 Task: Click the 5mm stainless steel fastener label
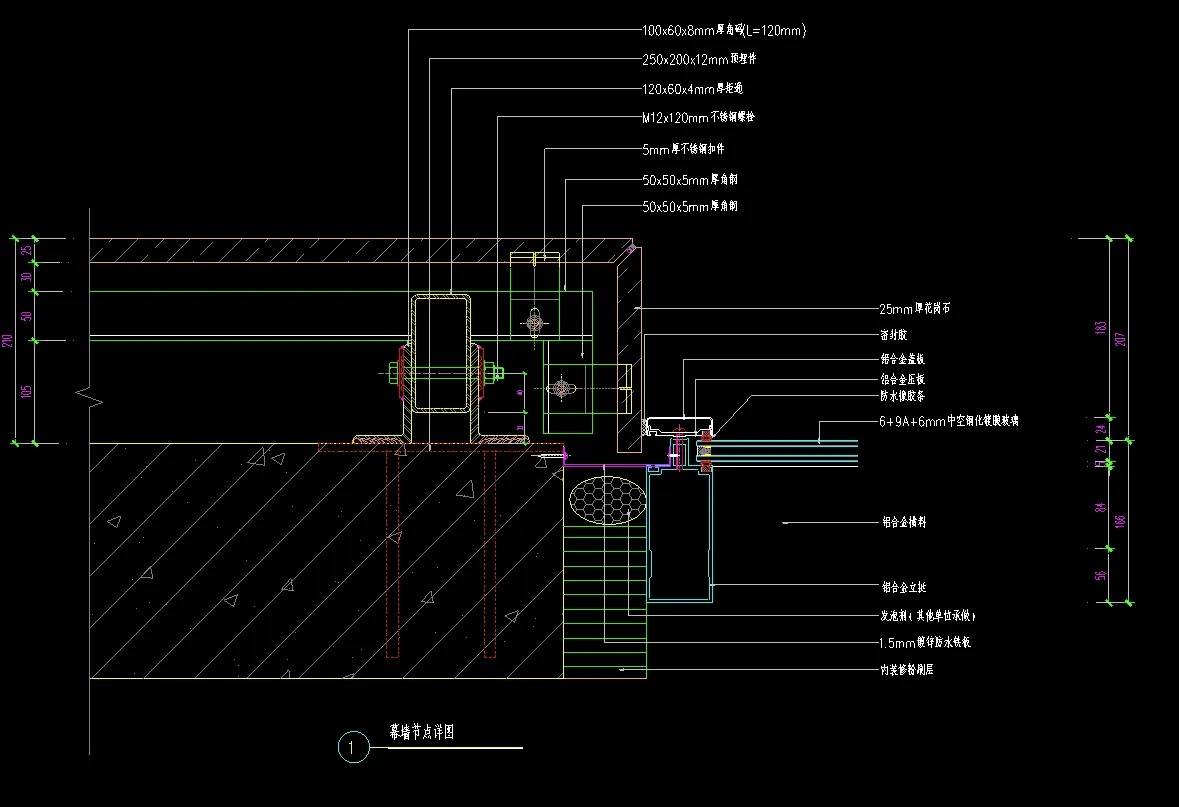pos(683,149)
